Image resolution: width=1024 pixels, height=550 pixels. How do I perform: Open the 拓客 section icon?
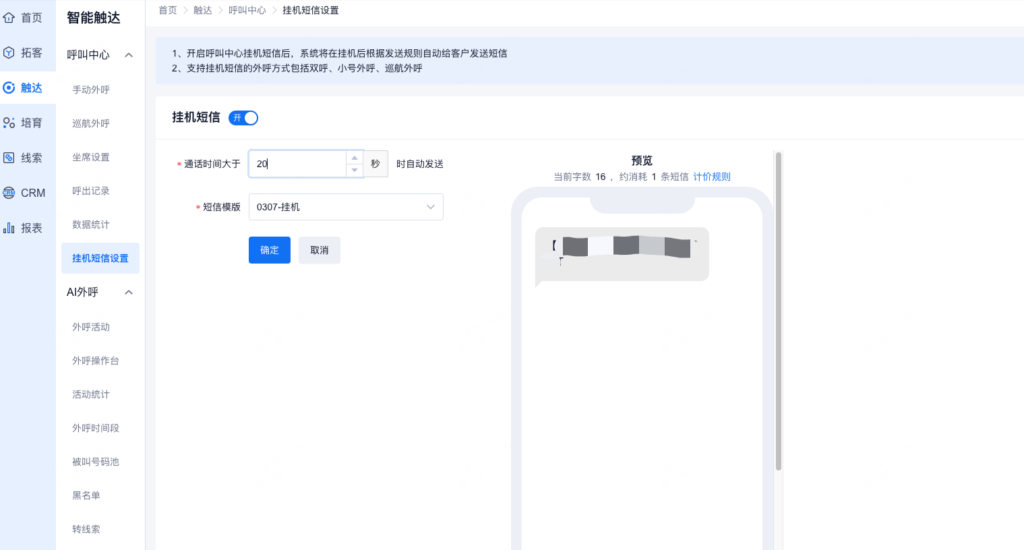coord(9,52)
